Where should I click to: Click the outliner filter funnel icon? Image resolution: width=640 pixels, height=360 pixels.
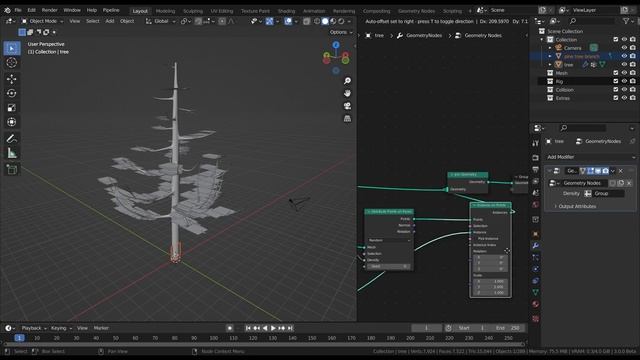626,21
